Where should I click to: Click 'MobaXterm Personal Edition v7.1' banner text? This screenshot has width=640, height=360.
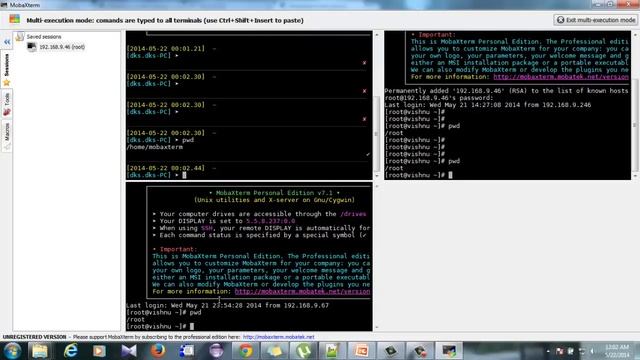[x=274, y=193]
